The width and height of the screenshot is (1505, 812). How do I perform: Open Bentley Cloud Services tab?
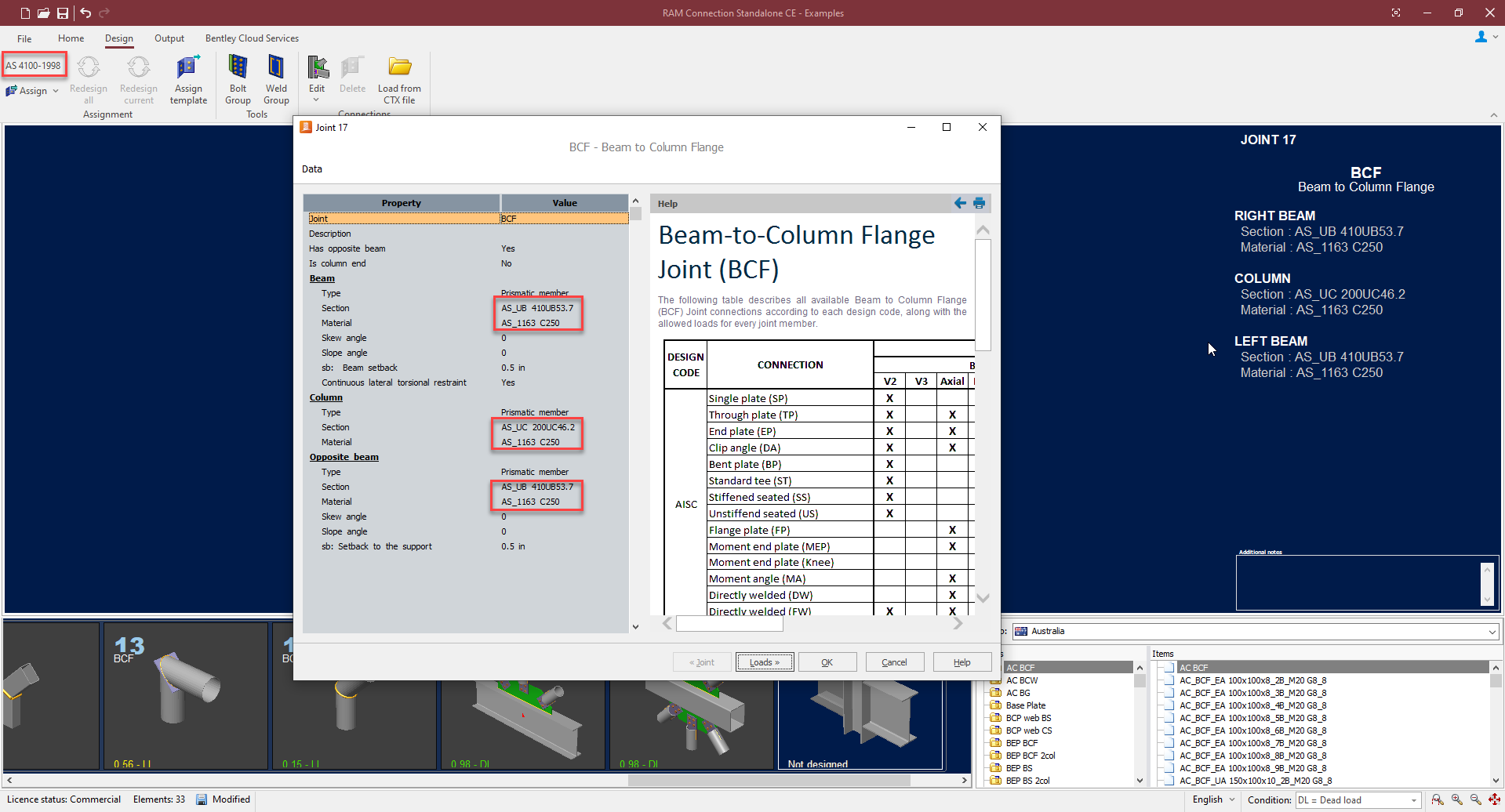pyautogui.click(x=252, y=38)
